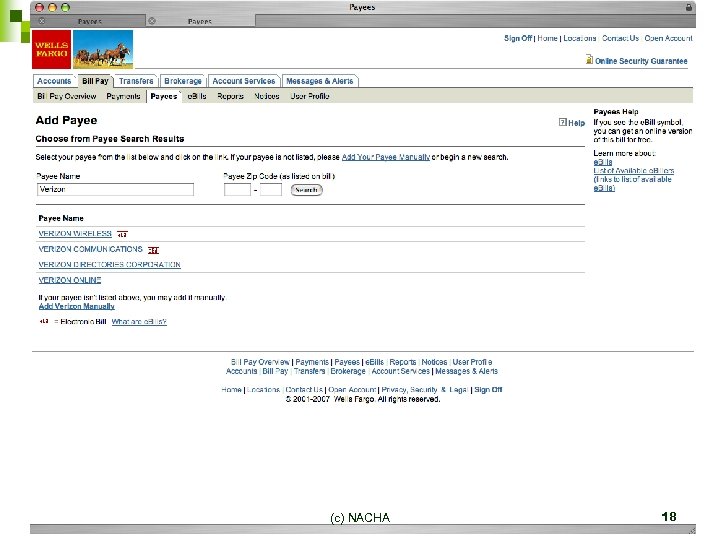This screenshot has height=540, width=720.
Task: Click footer Contact Us link
Action: (x=304, y=389)
